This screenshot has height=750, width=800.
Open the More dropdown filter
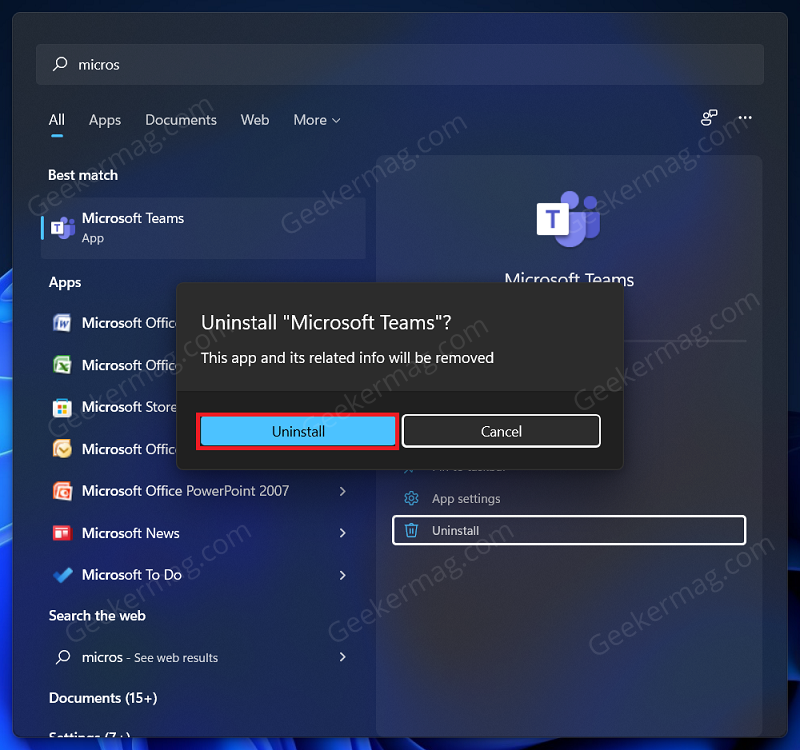[316, 120]
